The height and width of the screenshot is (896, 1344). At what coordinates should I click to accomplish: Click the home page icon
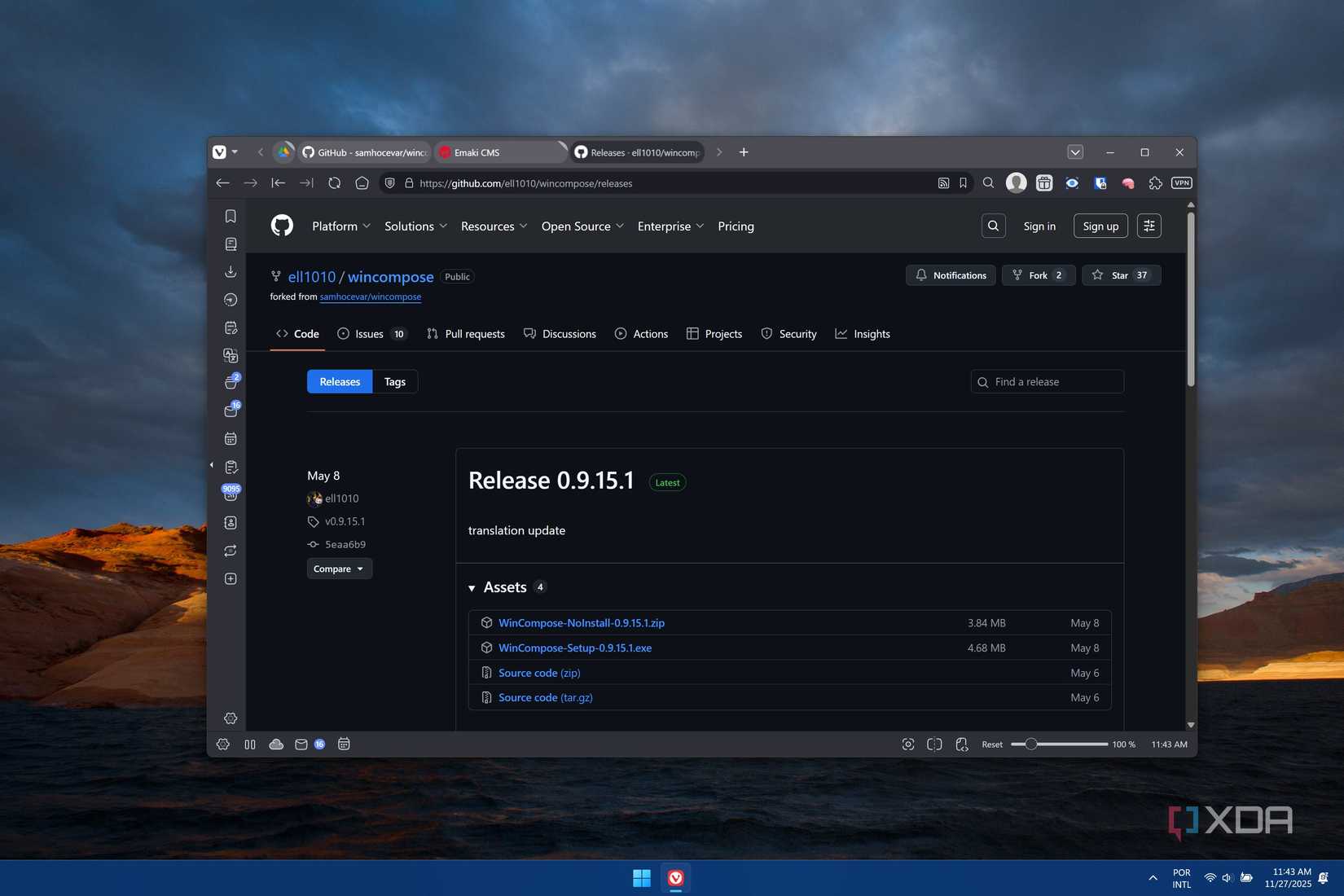[x=362, y=183]
